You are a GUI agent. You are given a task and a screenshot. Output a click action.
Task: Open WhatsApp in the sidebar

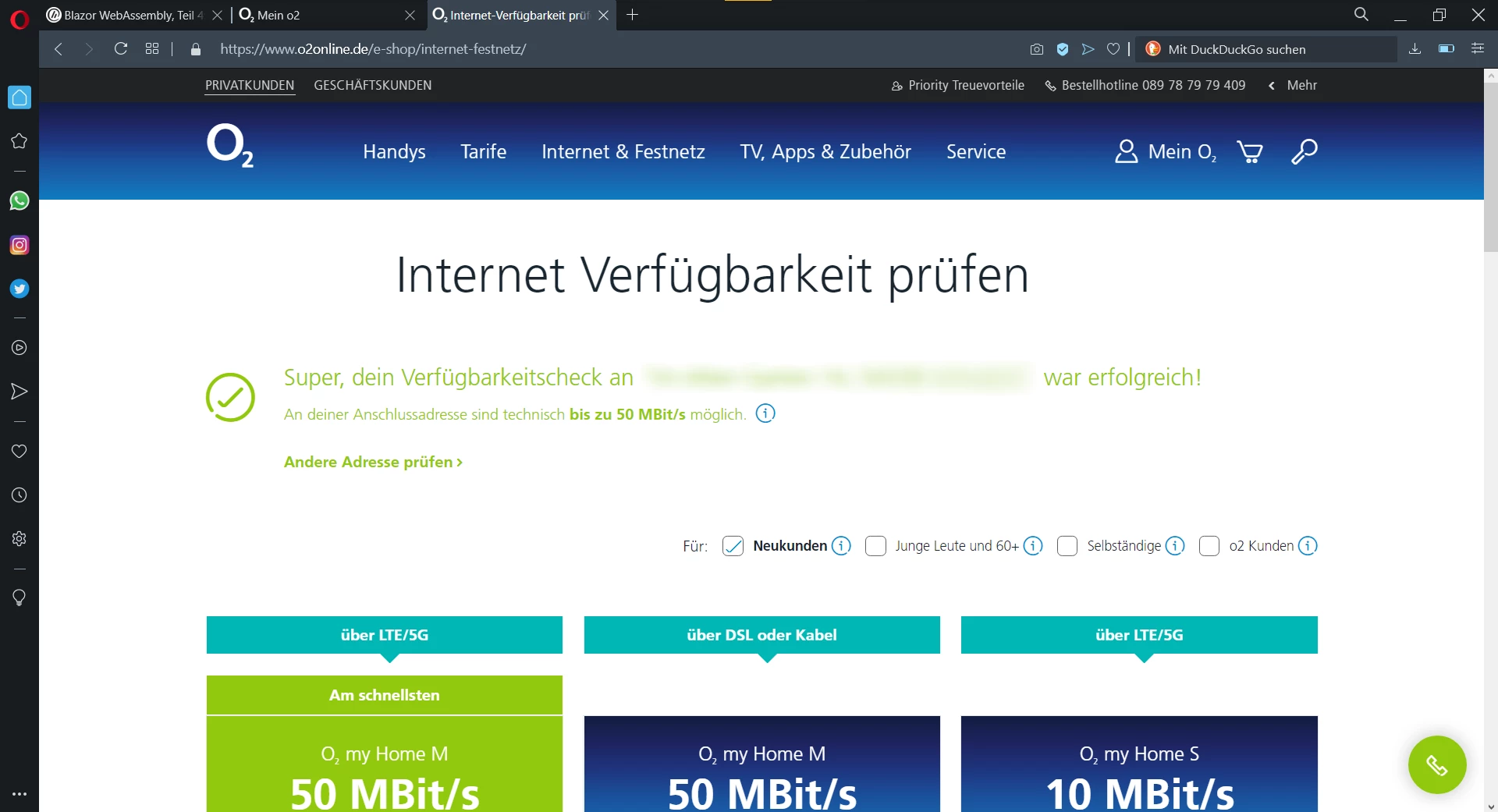(20, 201)
